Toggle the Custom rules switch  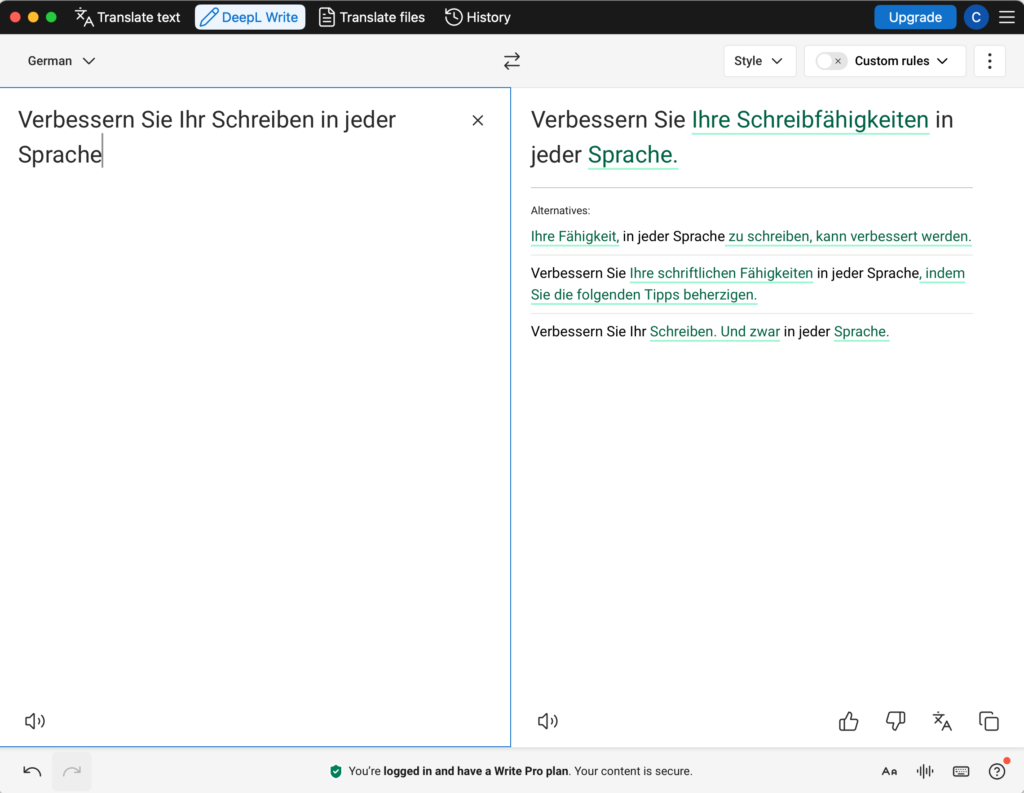pyautogui.click(x=831, y=61)
